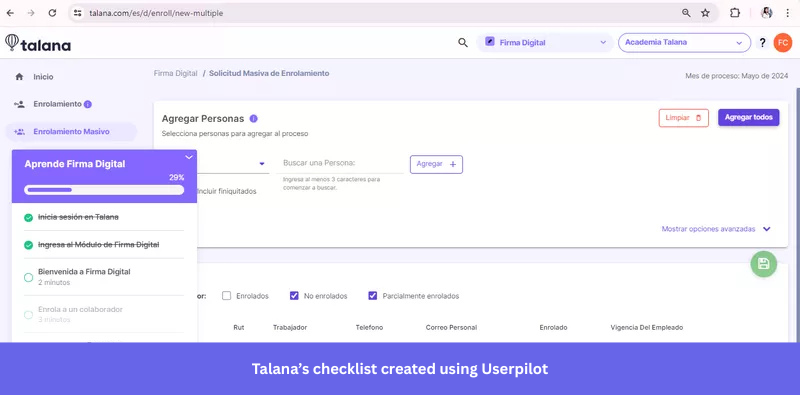This screenshot has width=800, height=395.
Task: Open help question mark icon
Action: click(762, 43)
